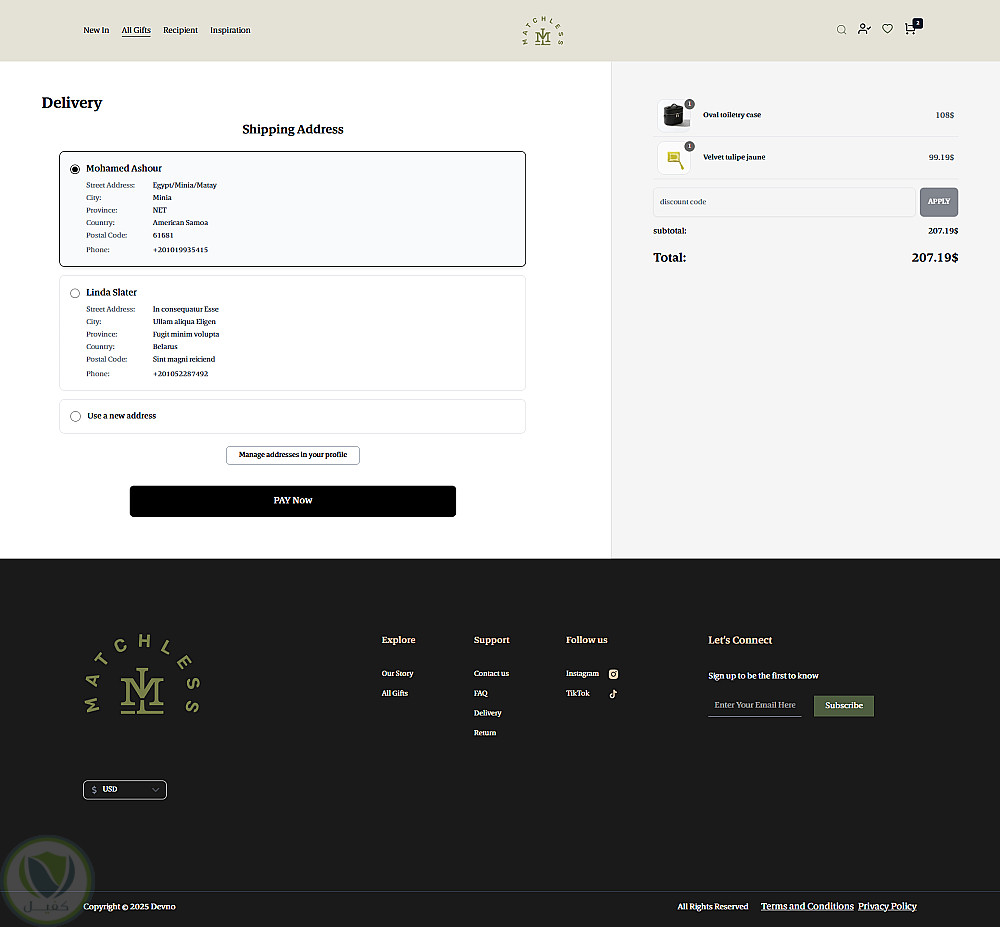Open Instagram text link

tap(582, 673)
